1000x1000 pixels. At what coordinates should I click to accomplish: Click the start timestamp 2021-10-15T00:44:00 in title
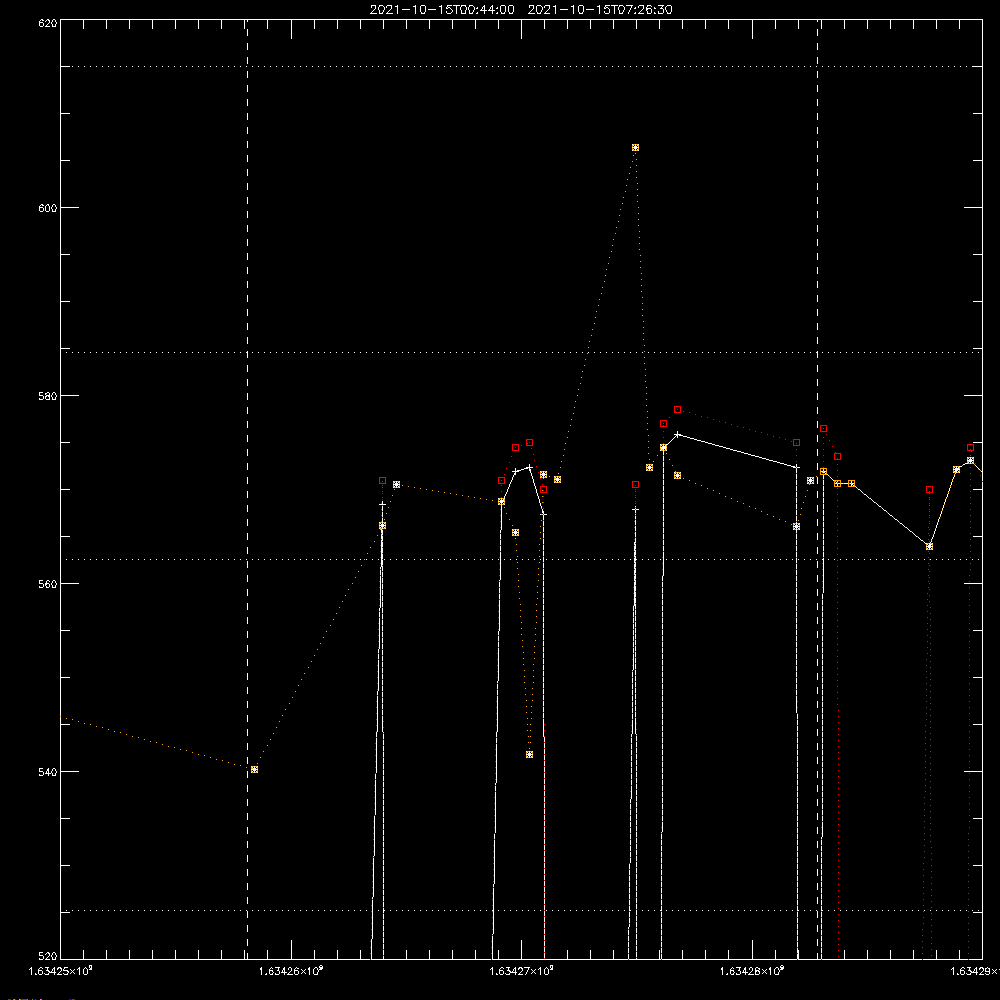tap(442, 10)
